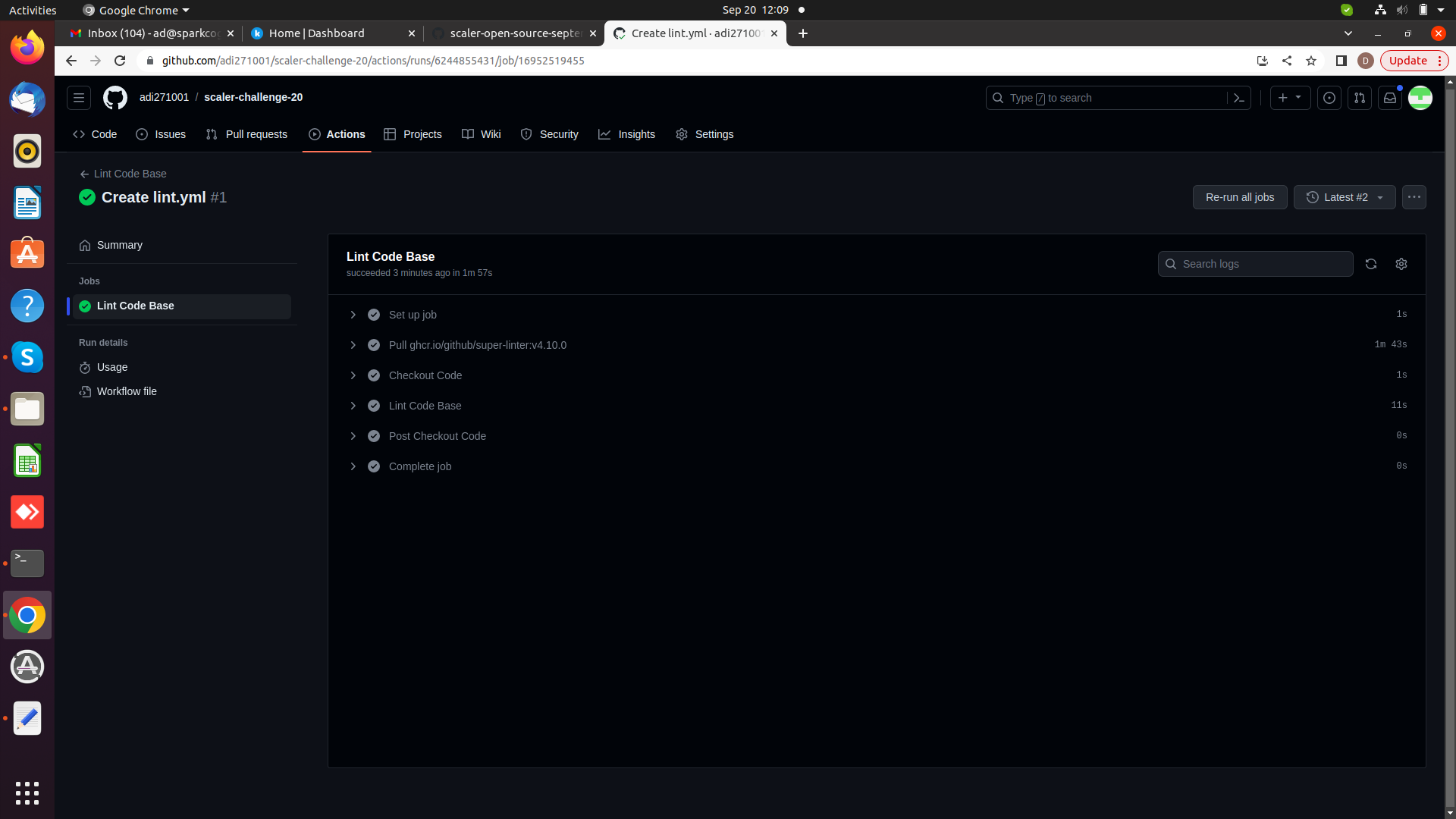Open the adi271001 profile link
Viewport: 1456px width, 819px height.
[164, 97]
